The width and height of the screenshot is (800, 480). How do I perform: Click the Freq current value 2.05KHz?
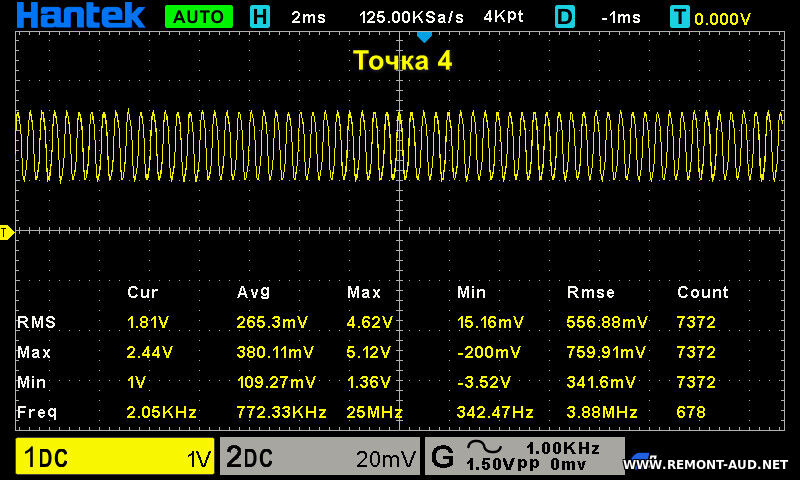161,412
